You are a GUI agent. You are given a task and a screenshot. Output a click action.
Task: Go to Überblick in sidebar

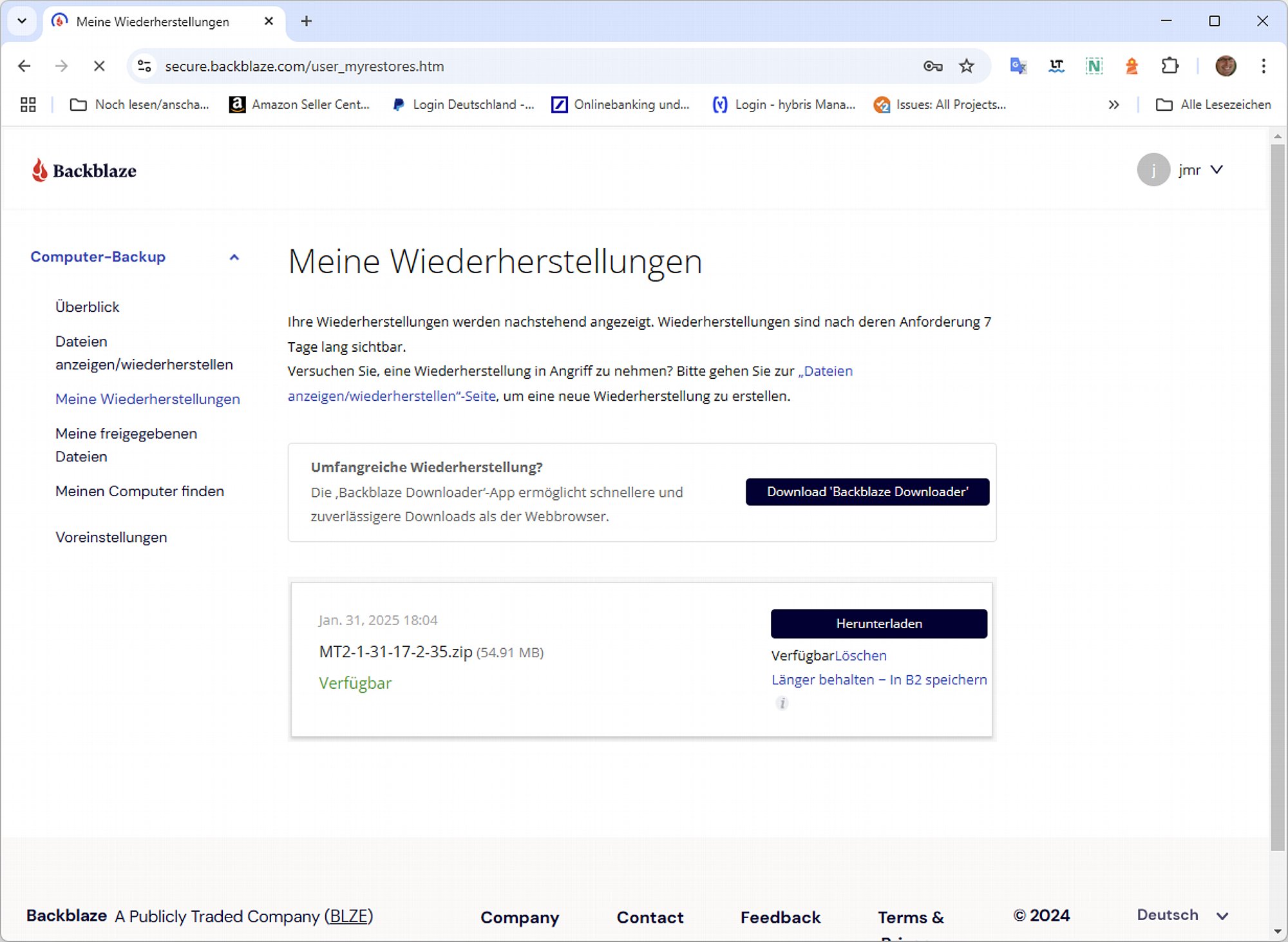88,307
